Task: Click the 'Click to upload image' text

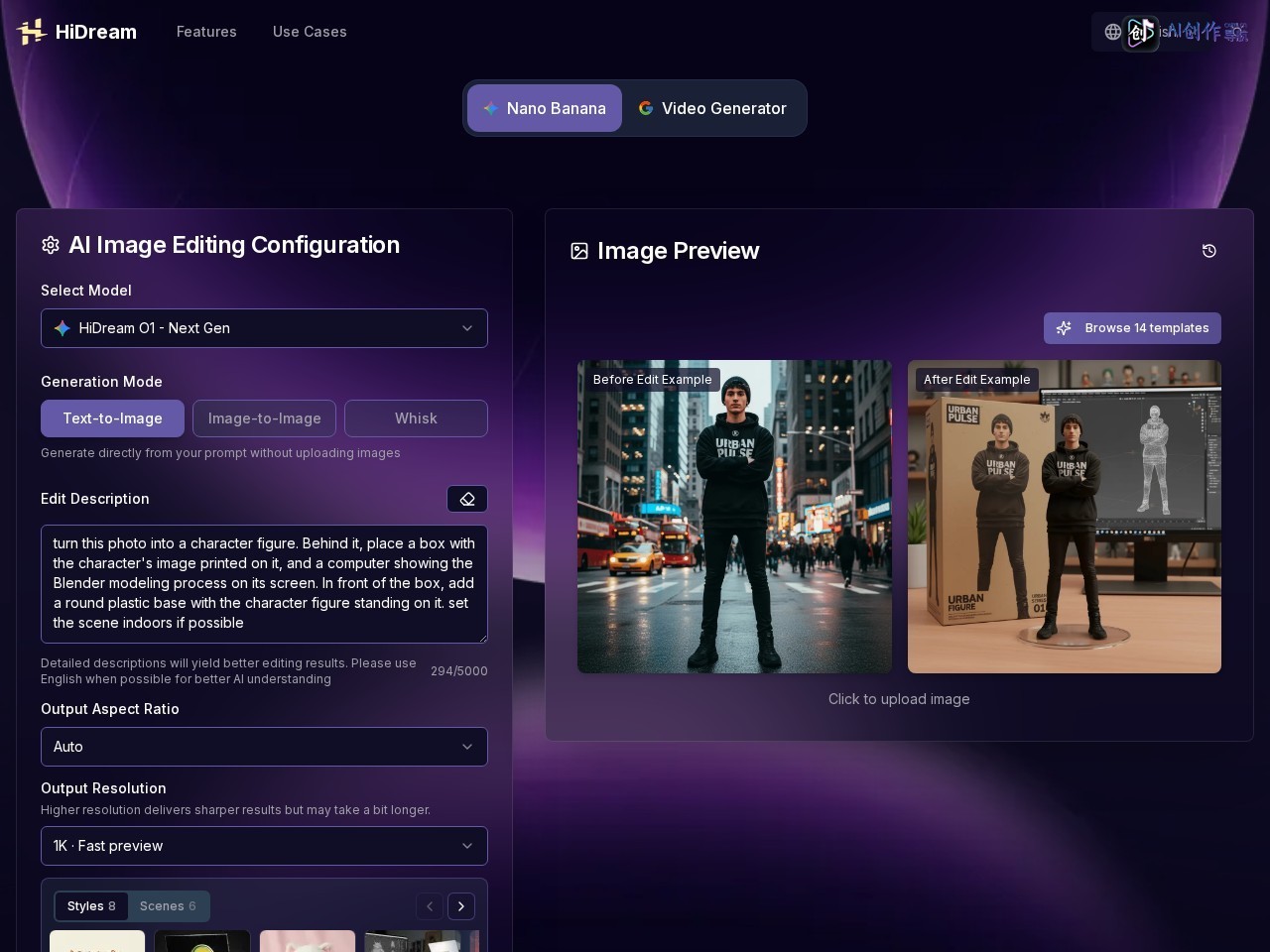Action: (x=899, y=699)
